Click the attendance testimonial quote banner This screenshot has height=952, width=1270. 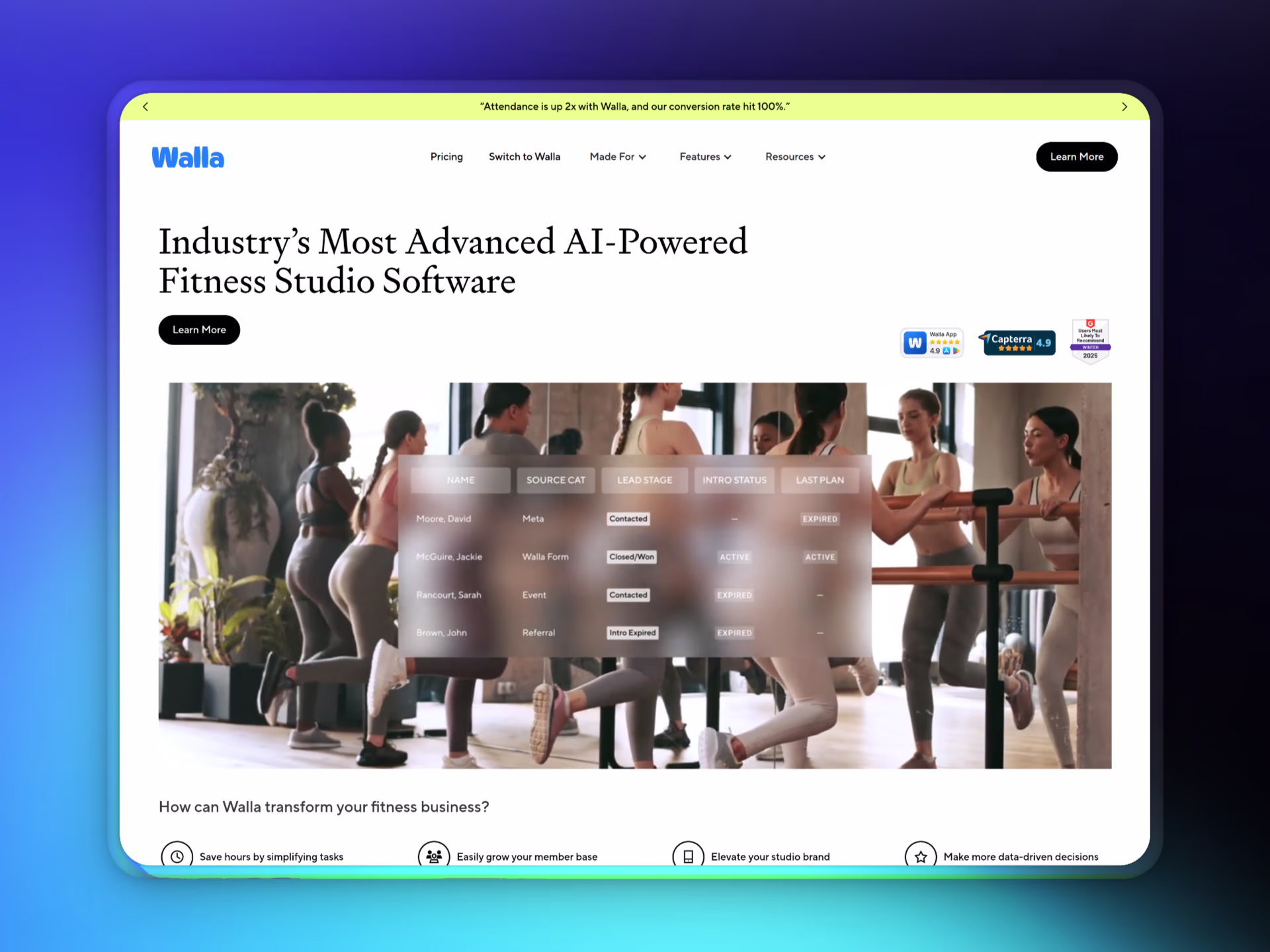(x=634, y=106)
